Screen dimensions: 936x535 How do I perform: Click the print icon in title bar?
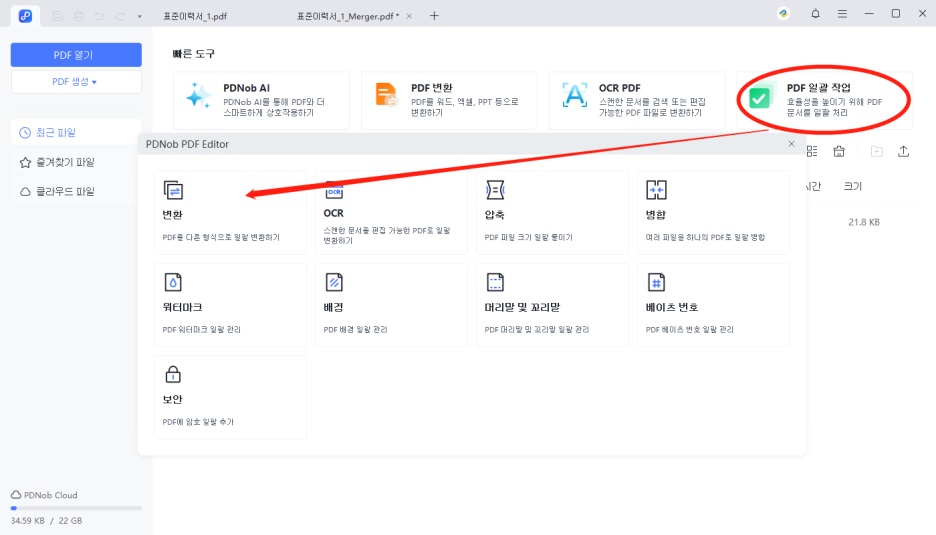[x=79, y=16]
